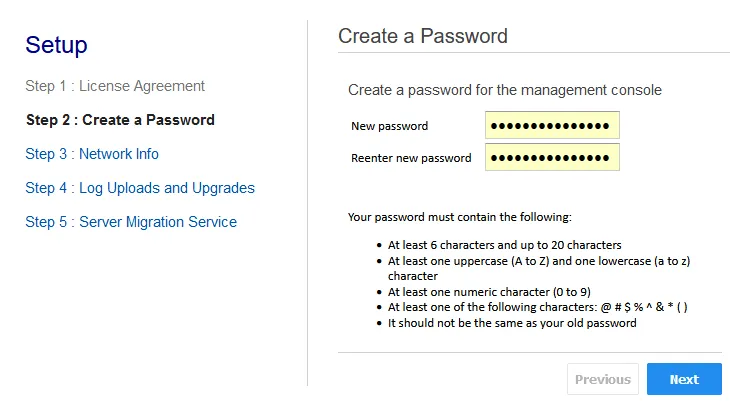Click the uppercase and lowercase requirement line
This screenshot has height=403, width=730.
tap(539, 261)
